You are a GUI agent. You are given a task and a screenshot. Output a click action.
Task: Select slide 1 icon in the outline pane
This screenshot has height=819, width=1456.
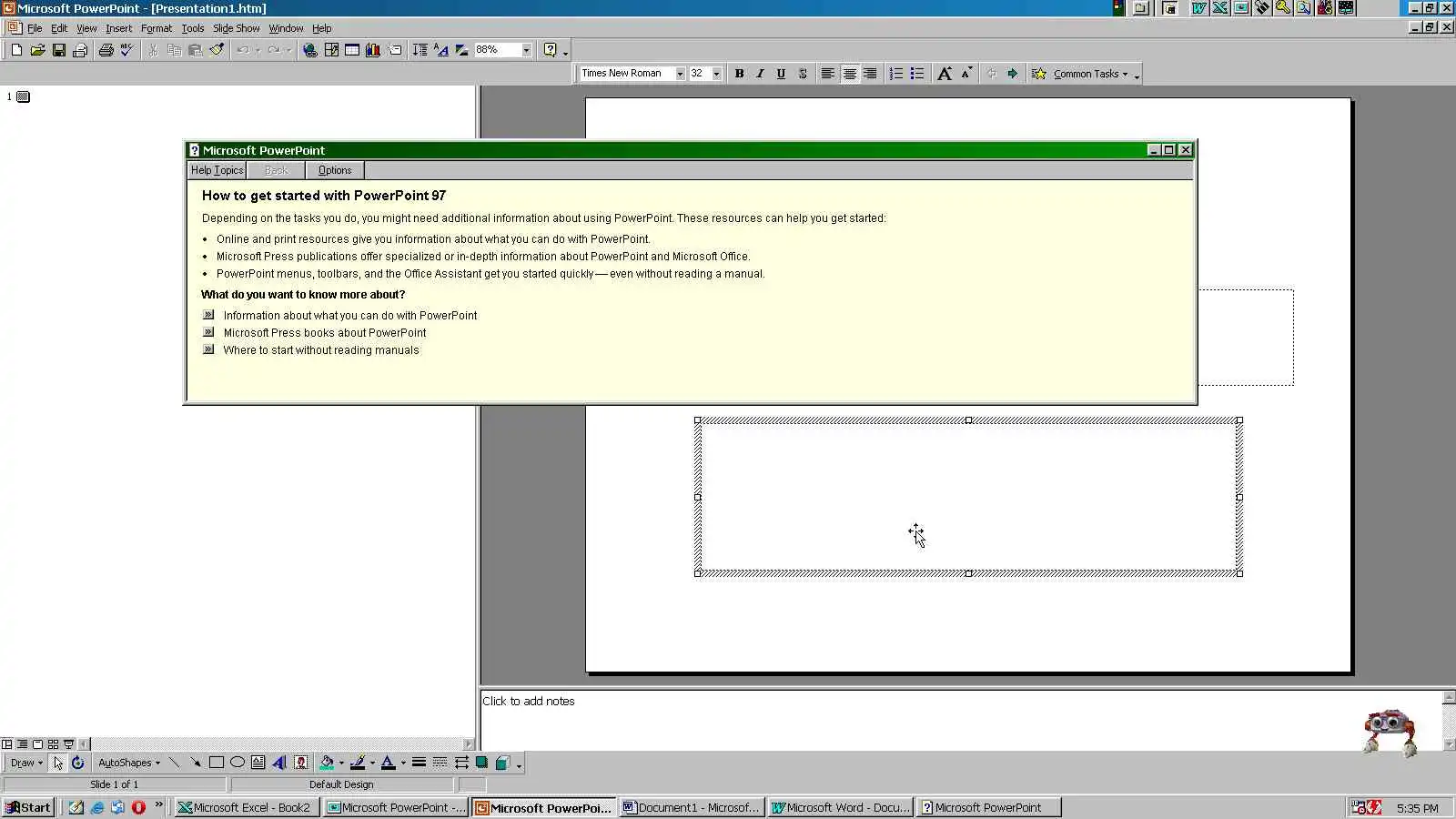(x=24, y=96)
